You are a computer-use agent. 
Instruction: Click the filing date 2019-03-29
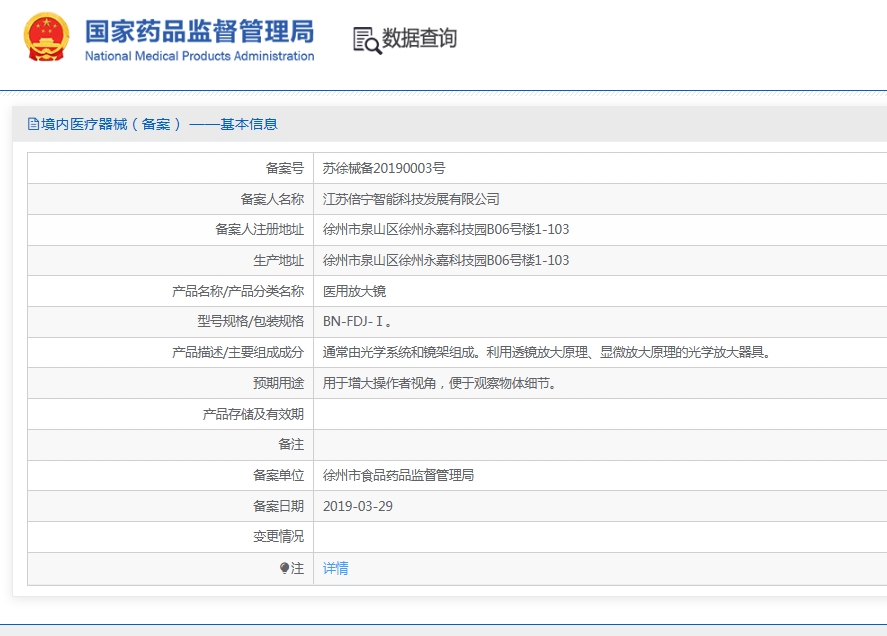pyautogui.click(x=358, y=506)
